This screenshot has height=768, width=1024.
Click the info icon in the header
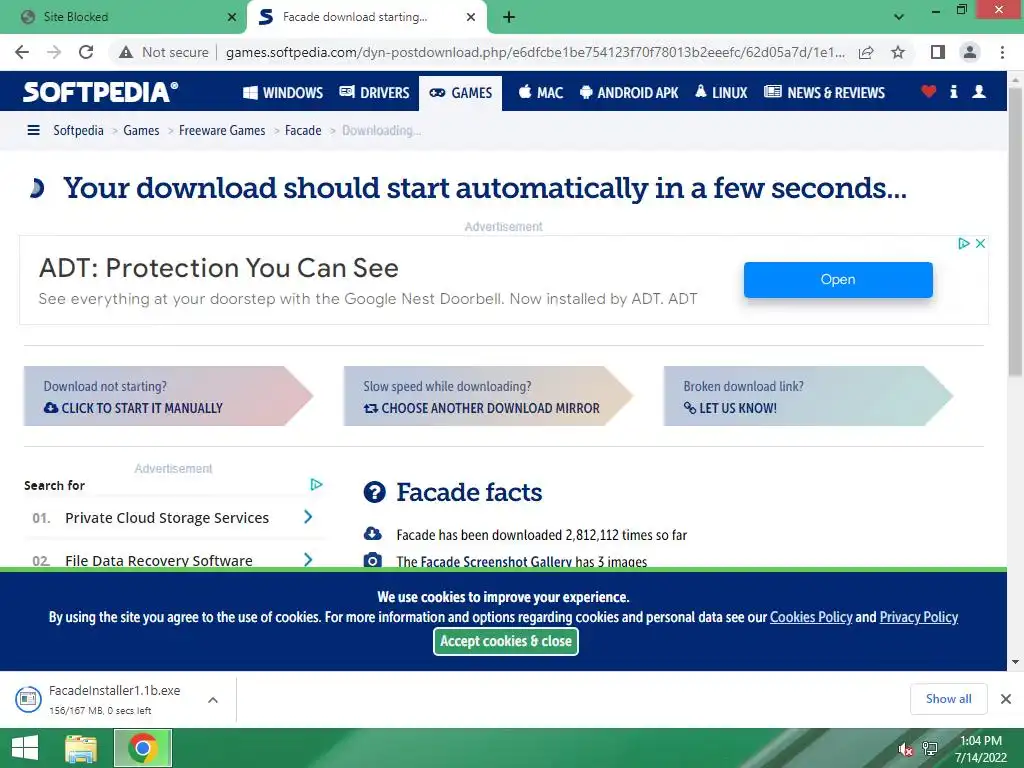953,92
